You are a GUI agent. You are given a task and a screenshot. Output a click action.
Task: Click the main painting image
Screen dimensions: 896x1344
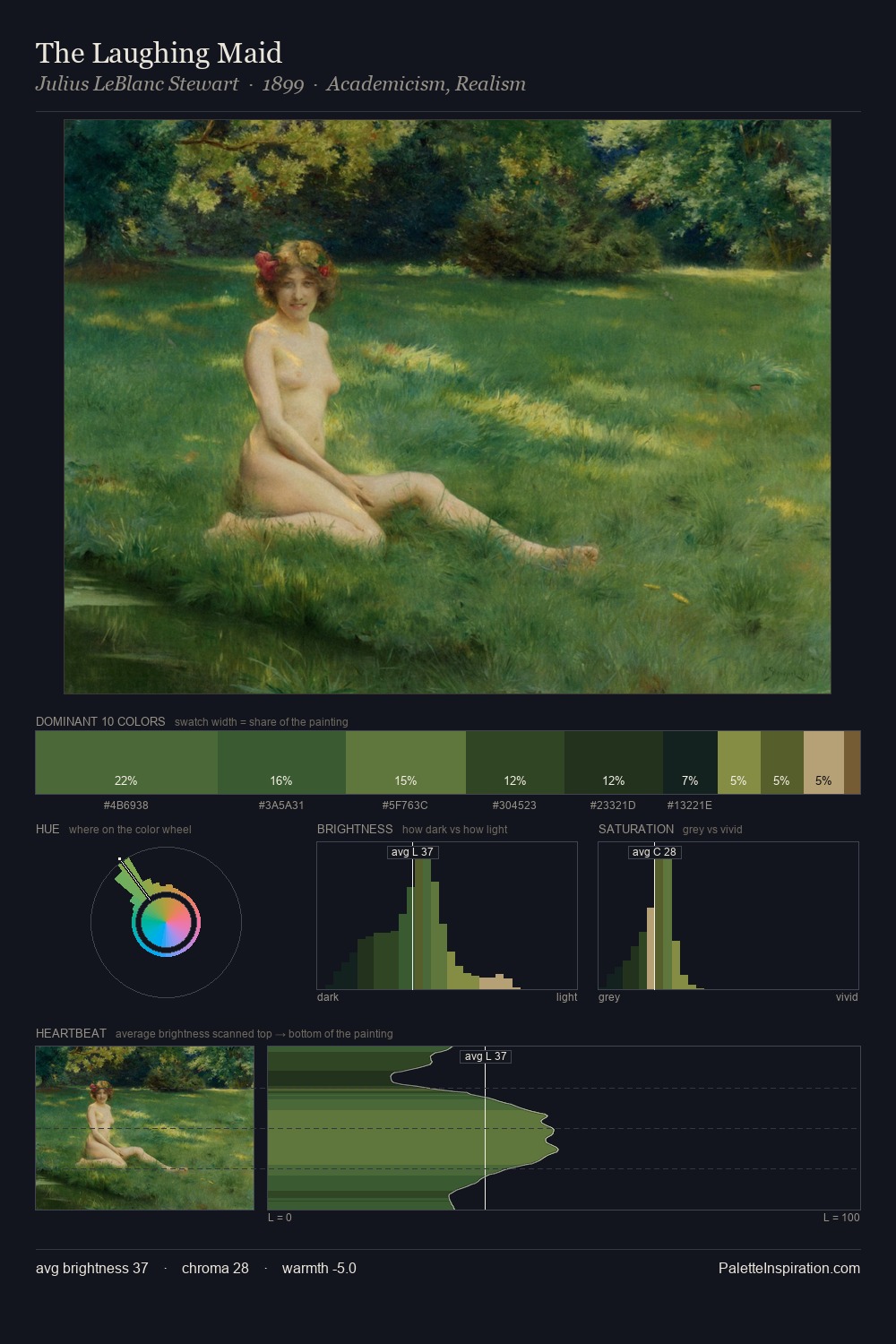(x=447, y=407)
